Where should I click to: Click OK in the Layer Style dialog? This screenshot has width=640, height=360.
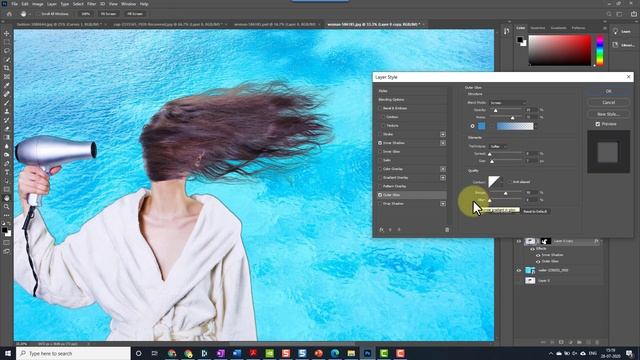point(609,91)
